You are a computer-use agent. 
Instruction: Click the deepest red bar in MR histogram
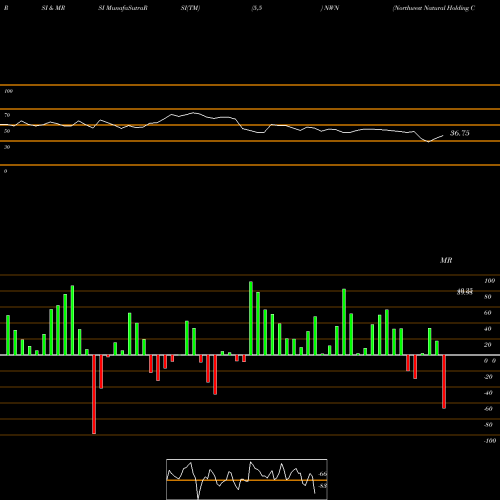click(x=94, y=394)
